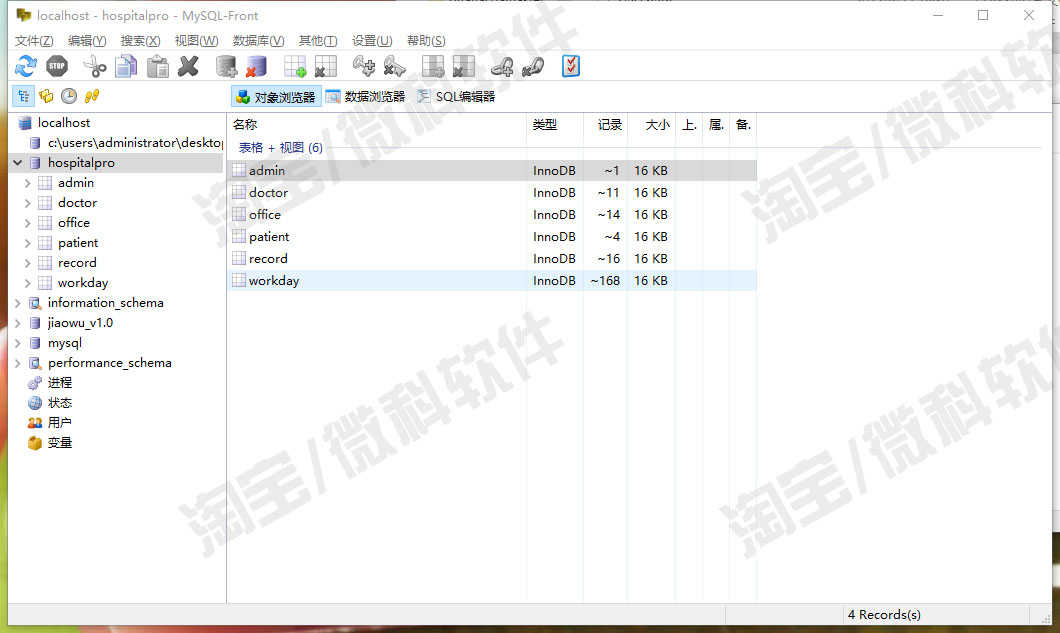The image size is (1060, 633).
Task: Click the Refresh toolbar icon
Action: pos(26,66)
